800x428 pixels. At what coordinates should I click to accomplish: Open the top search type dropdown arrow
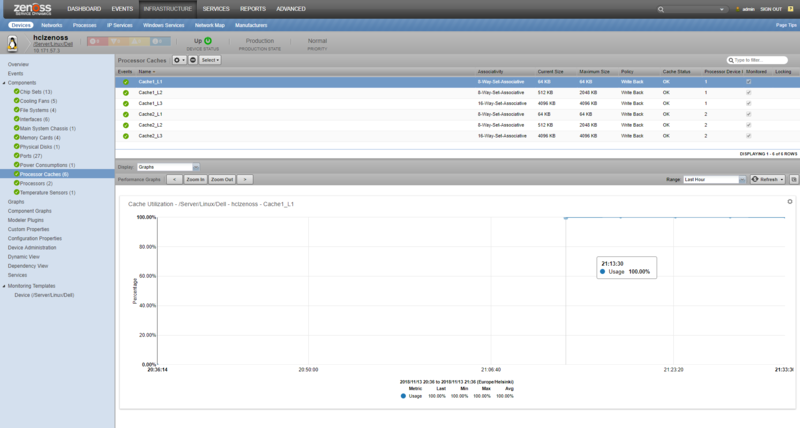click(721, 9)
